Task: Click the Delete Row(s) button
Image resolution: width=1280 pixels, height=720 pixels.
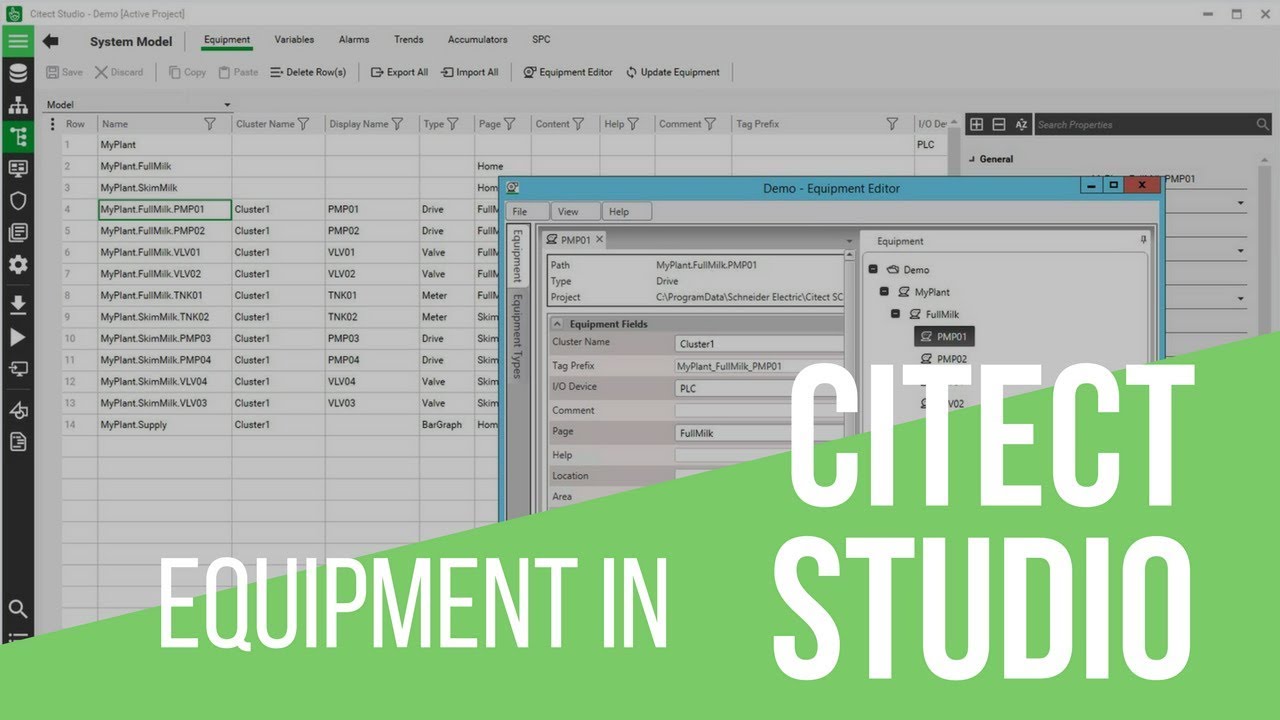Action: click(x=308, y=72)
